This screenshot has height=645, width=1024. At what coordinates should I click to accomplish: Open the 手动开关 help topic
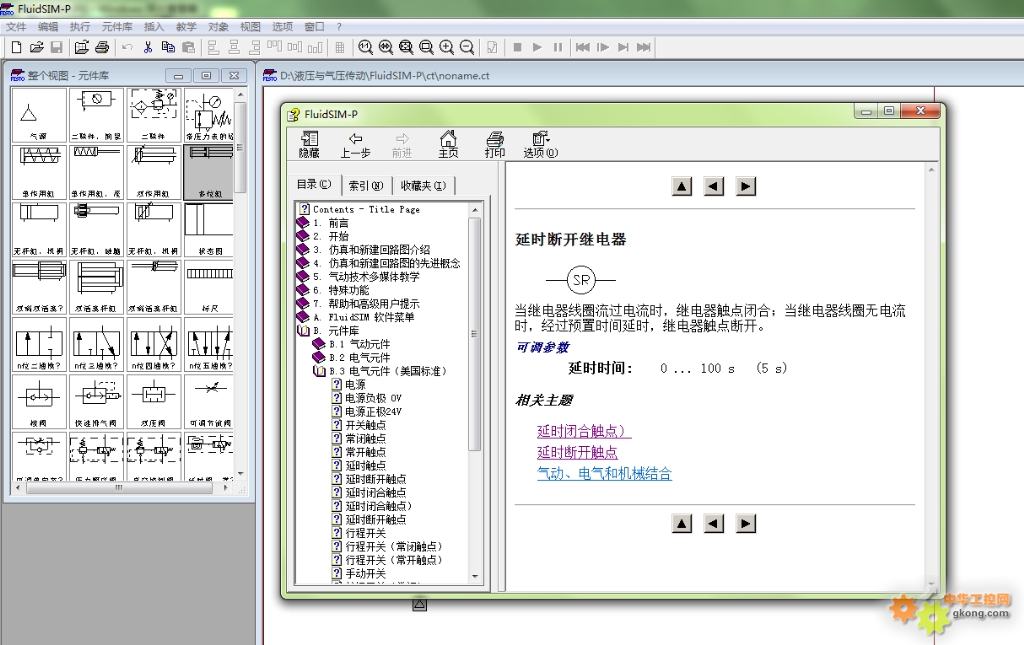tap(365, 574)
